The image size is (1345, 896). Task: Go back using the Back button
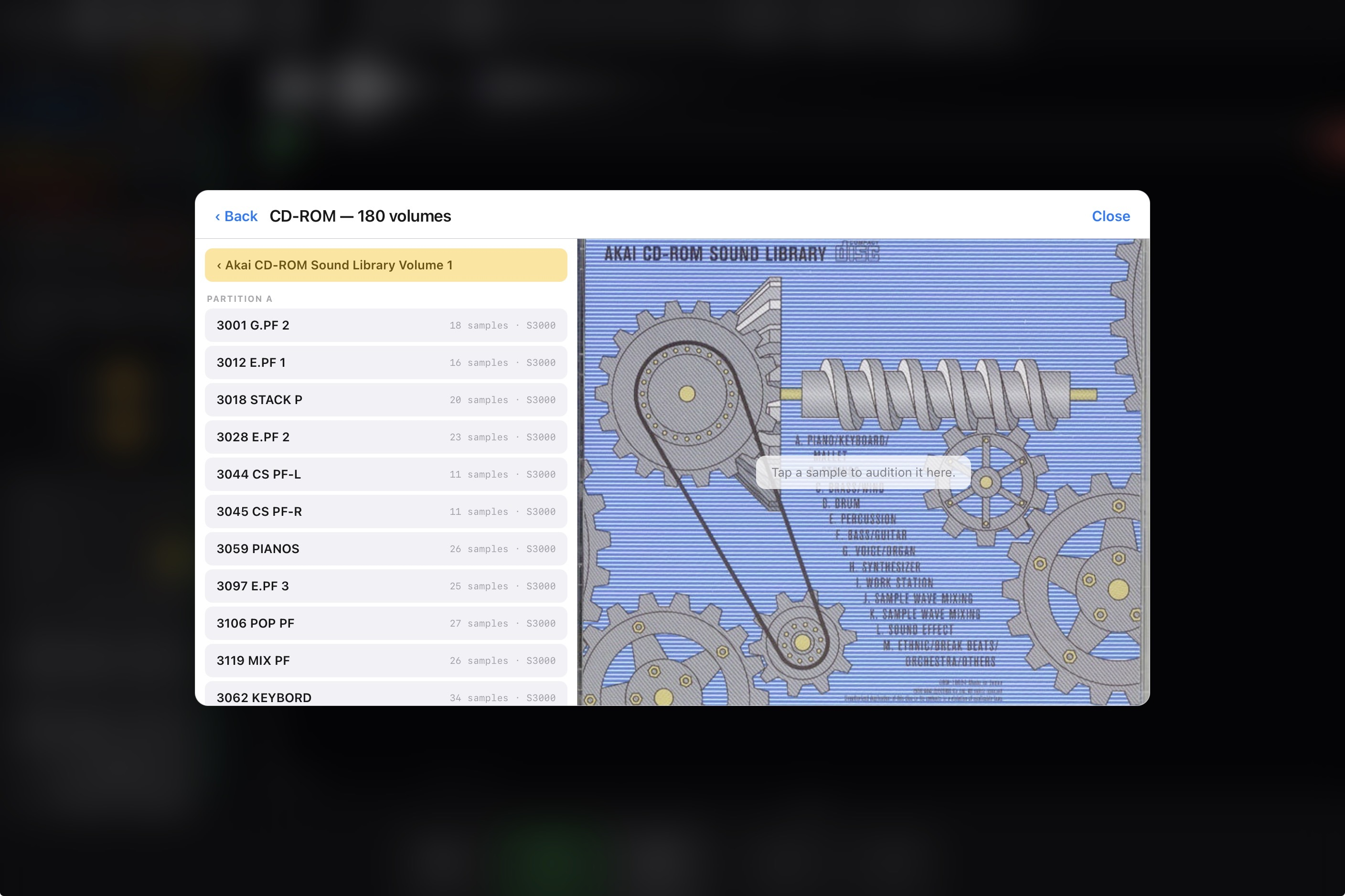click(x=236, y=216)
